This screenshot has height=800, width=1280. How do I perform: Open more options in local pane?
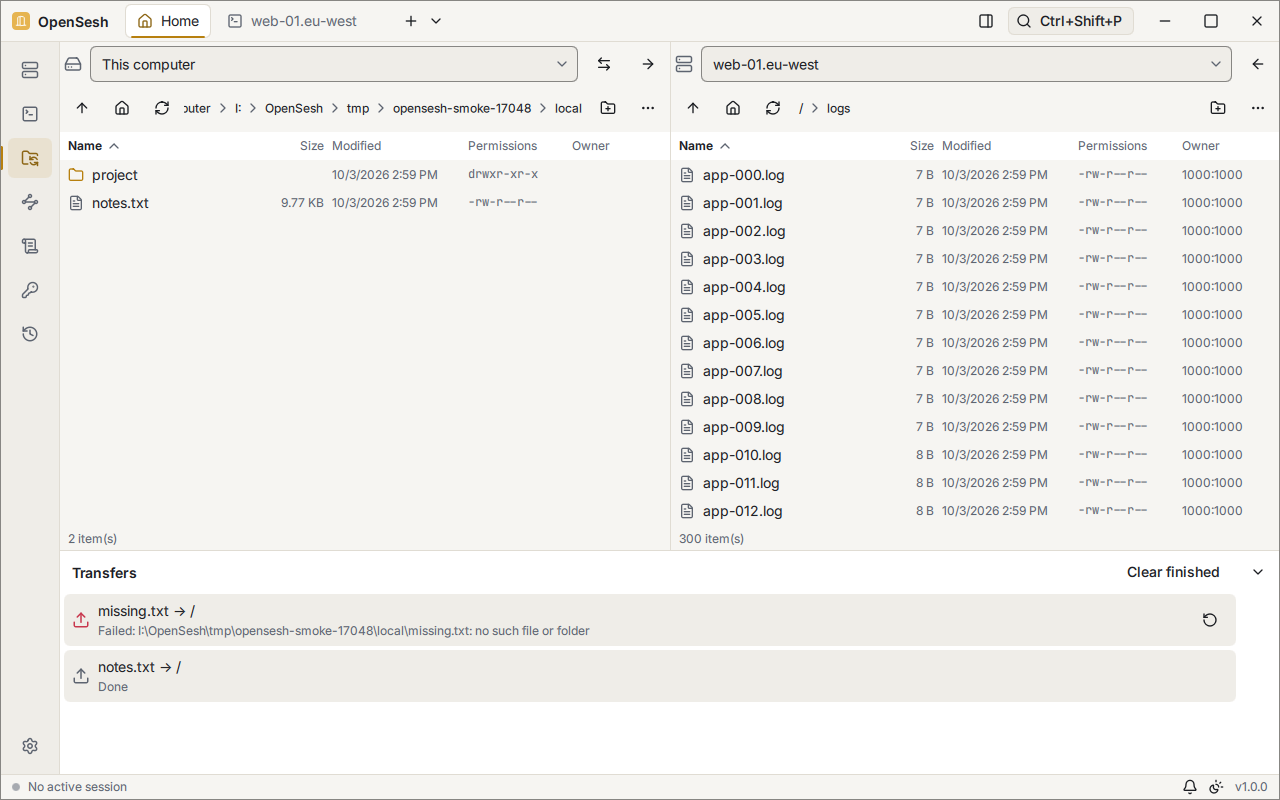648,108
